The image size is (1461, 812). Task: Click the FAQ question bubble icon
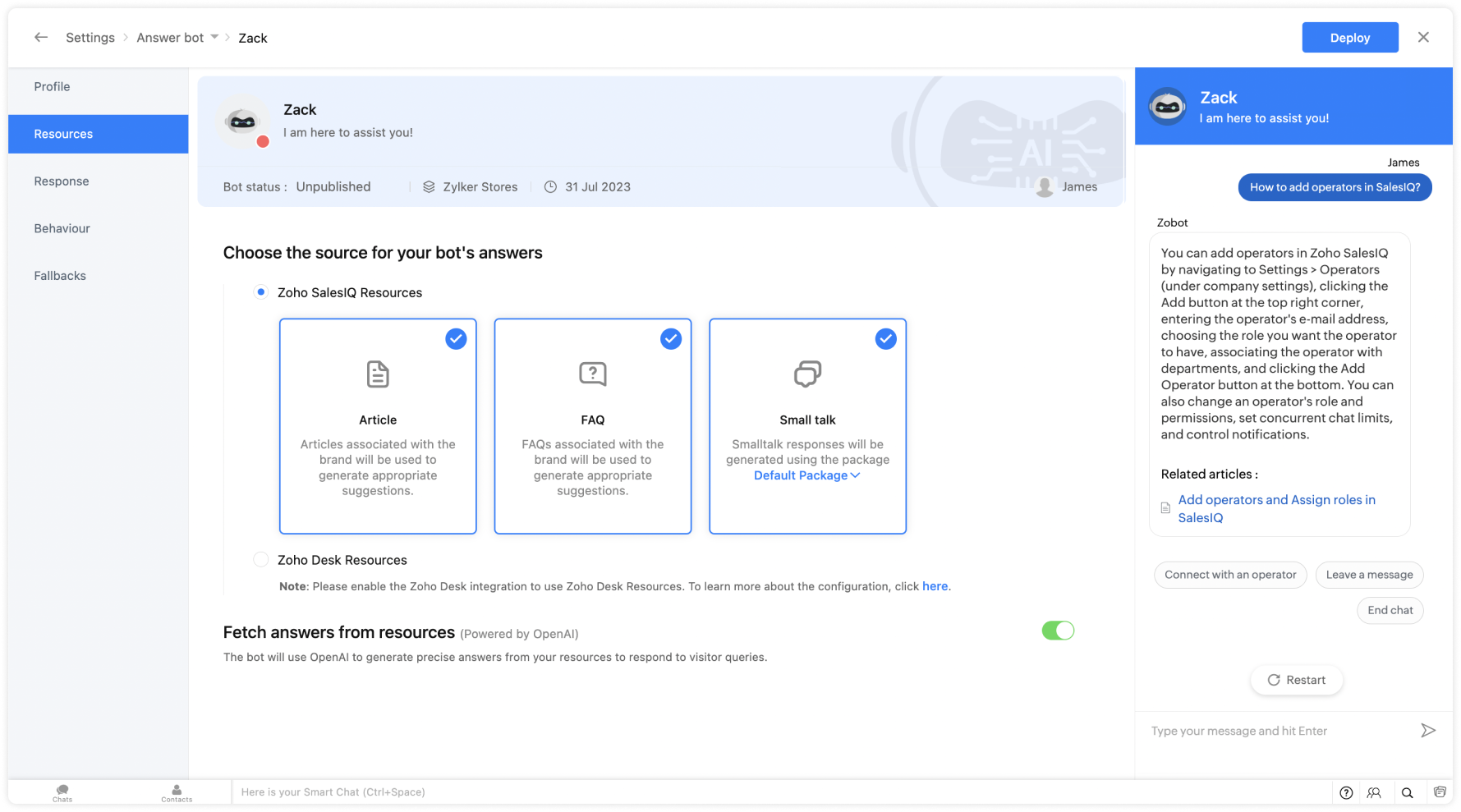click(x=593, y=374)
